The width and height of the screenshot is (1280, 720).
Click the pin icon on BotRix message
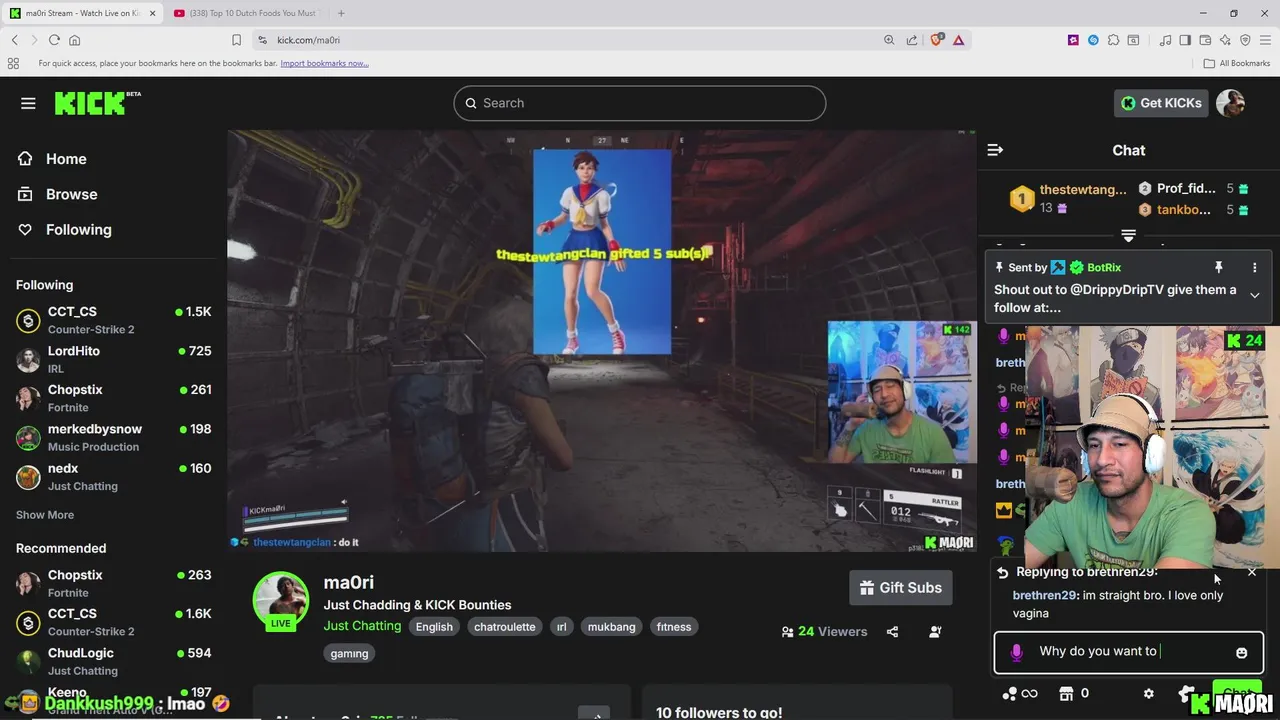point(1218,268)
